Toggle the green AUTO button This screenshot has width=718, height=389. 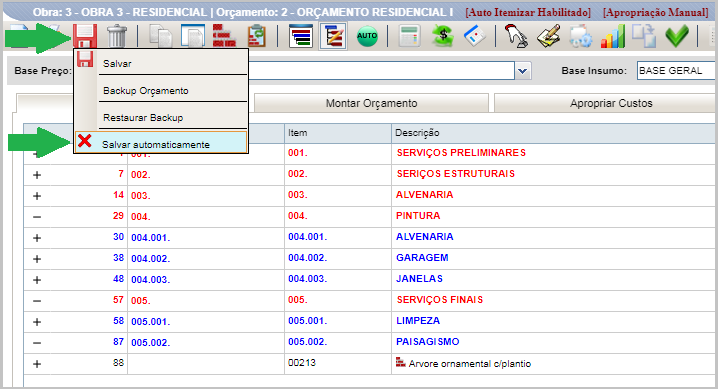click(367, 36)
